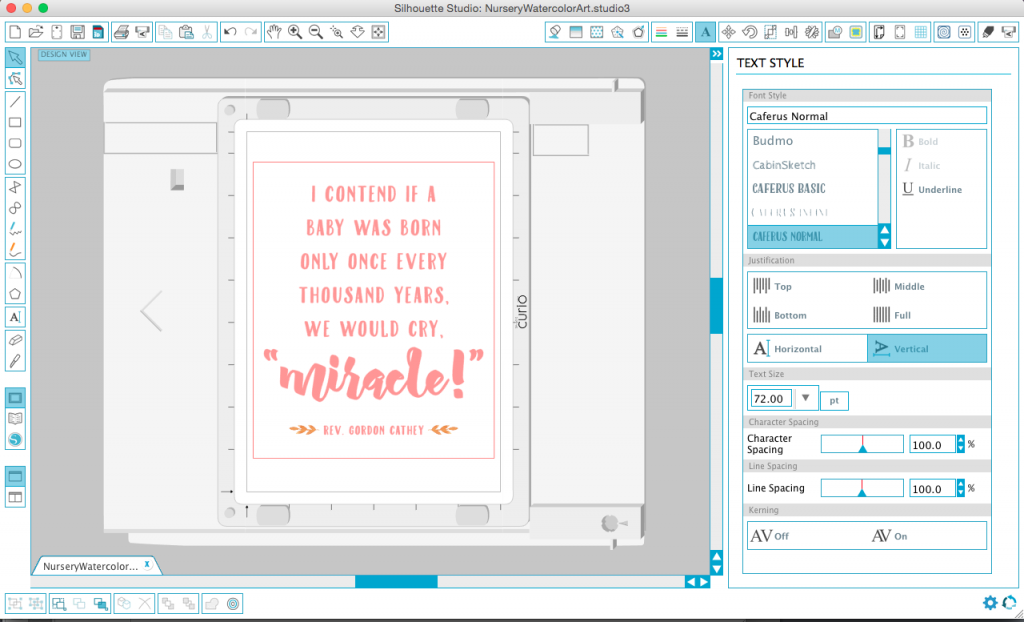This screenshot has height=622, width=1024.
Task: Click the pt unit button
Action: point(834,401)
